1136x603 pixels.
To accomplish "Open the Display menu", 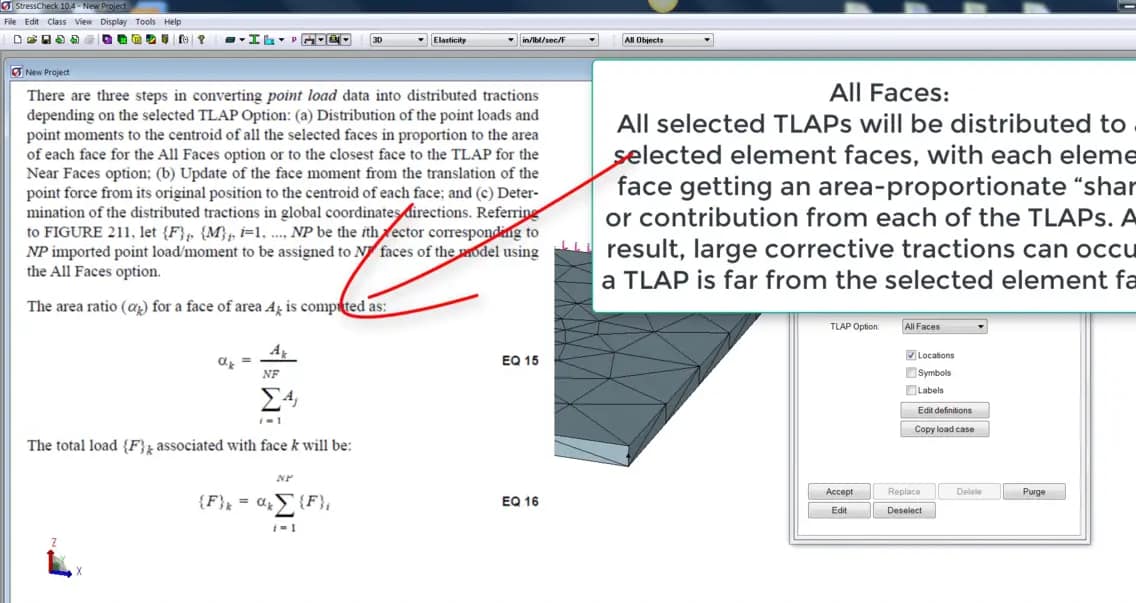I will click(x=113, y=21).
